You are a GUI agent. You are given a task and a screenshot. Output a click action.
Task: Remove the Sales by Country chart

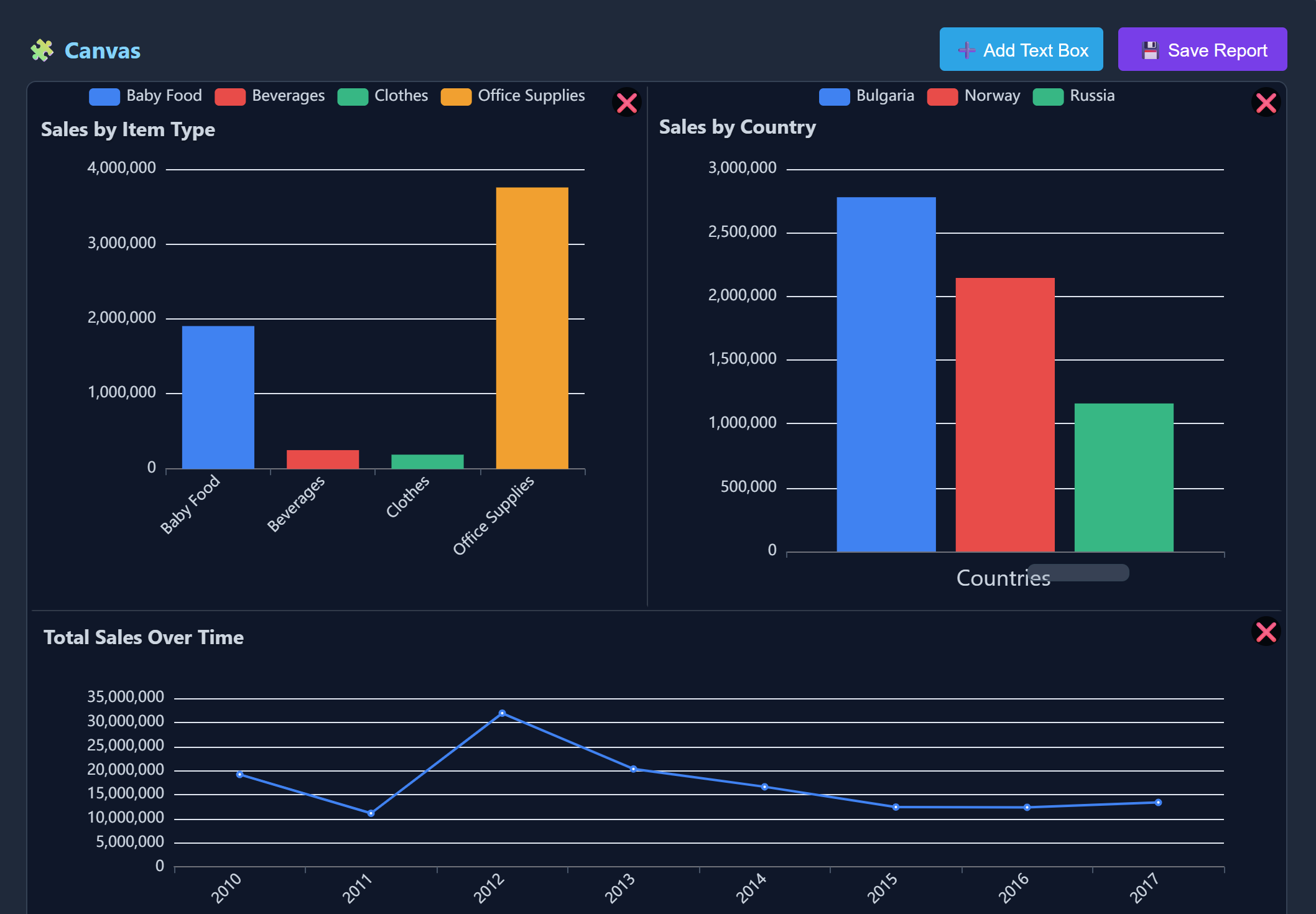point(1266,103)
